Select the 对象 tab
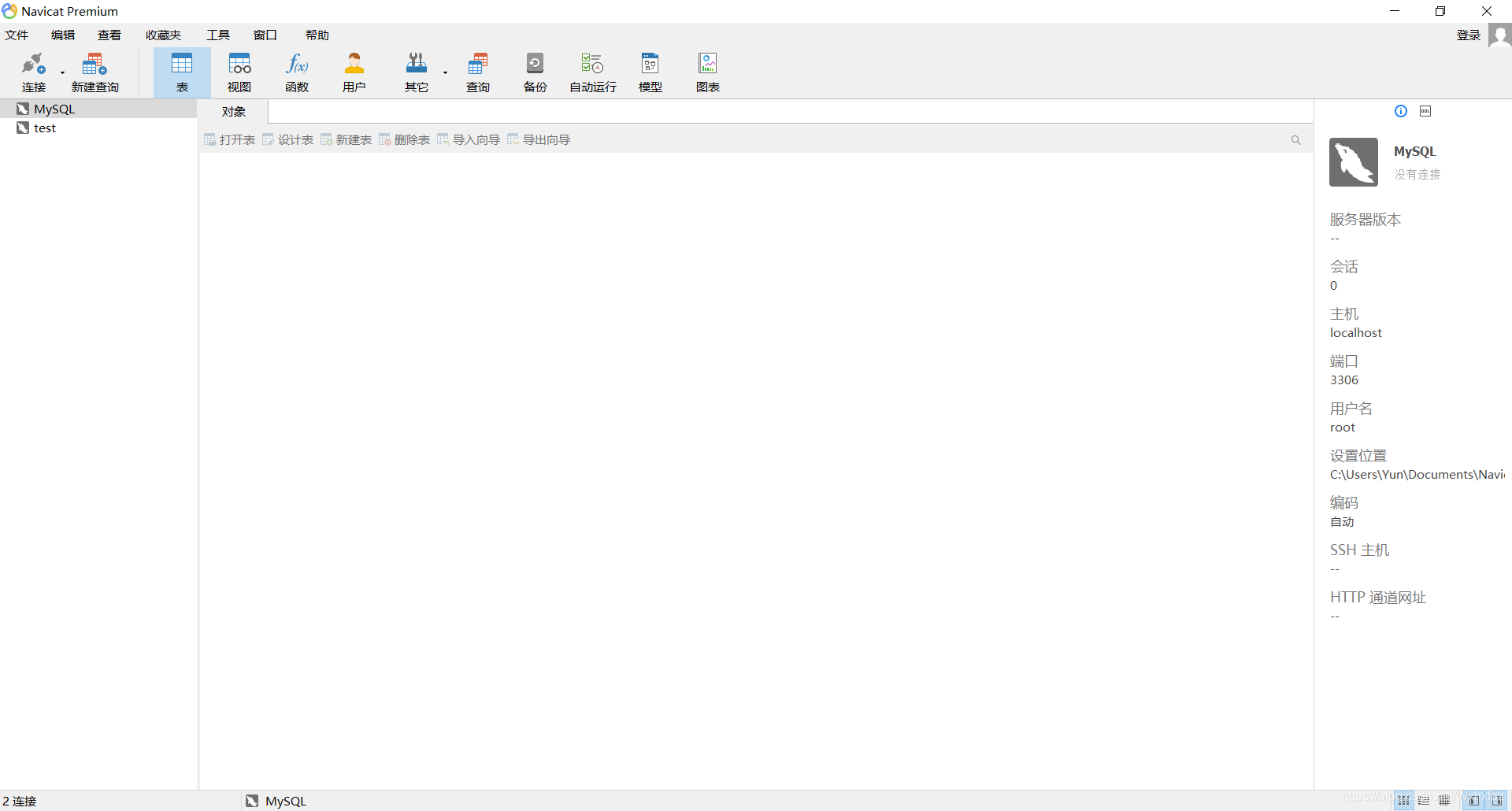This screenshot has height=811, width=1512. coord(234,112)
